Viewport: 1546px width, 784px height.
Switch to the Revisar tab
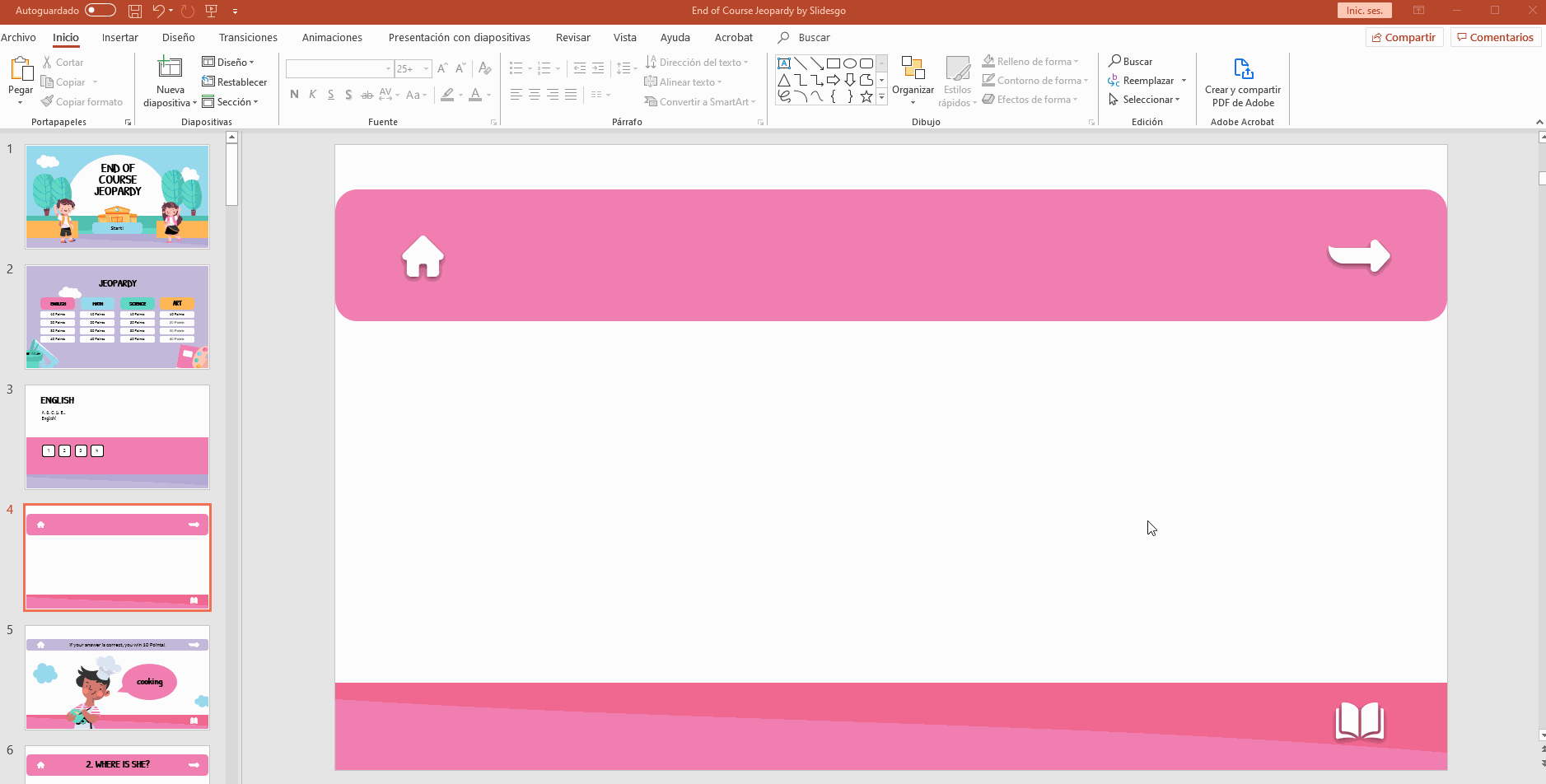pos(573,37)
